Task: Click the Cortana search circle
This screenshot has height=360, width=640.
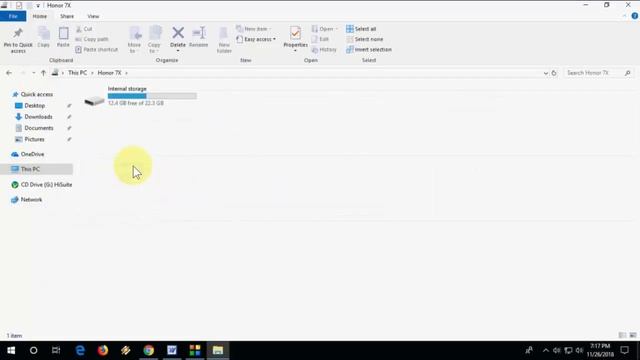Action: pos(33,350)
